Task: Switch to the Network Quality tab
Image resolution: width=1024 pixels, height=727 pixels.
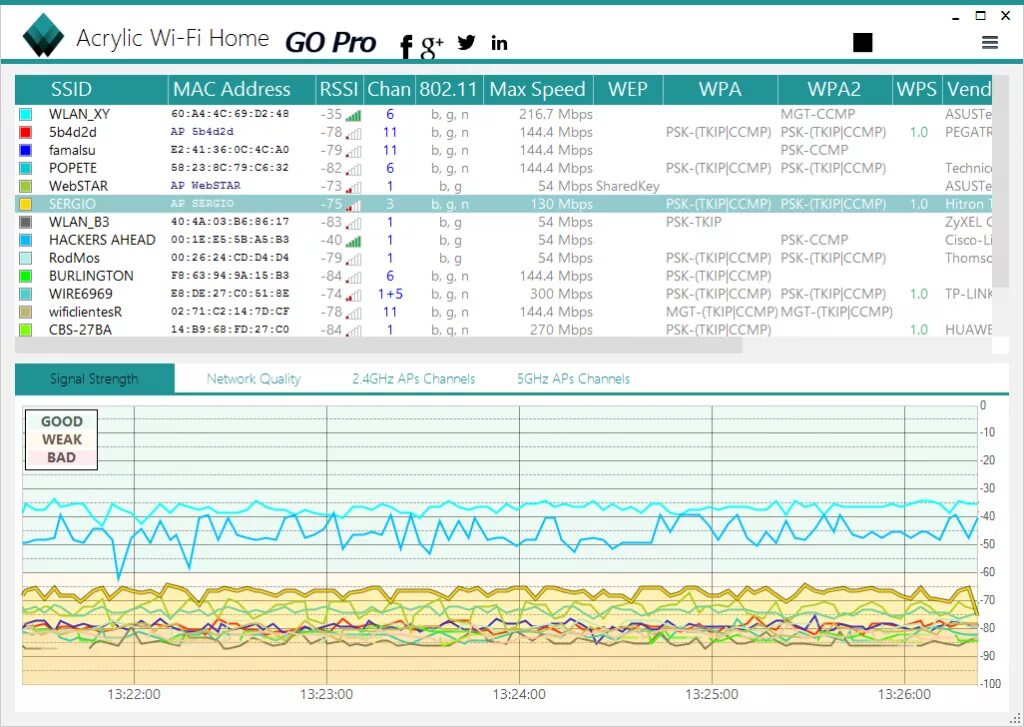Action: tap(253, 379)
